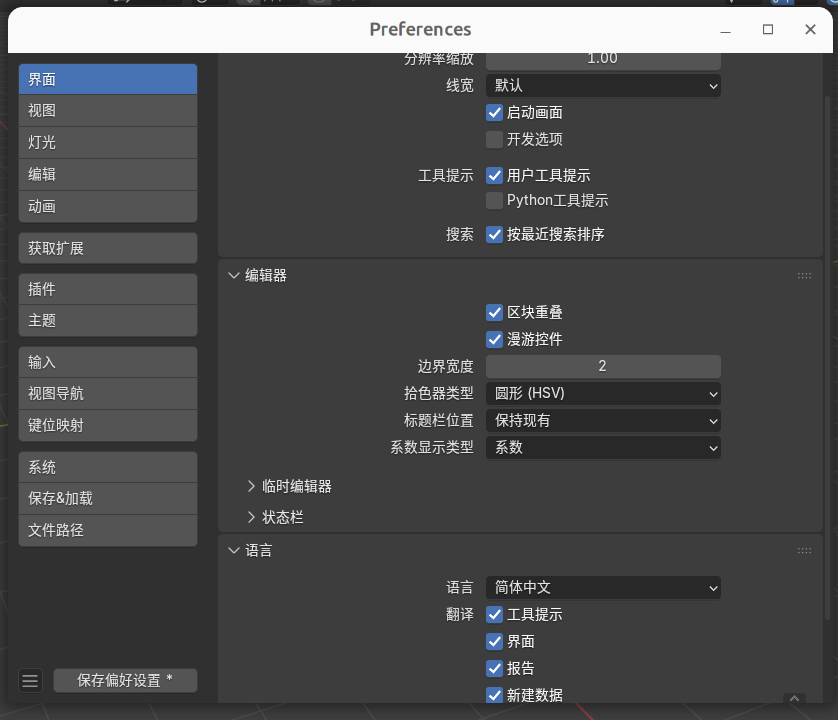
Task: Toggle the 漫游控件 checkbox
Action: (x=494, y=339)
